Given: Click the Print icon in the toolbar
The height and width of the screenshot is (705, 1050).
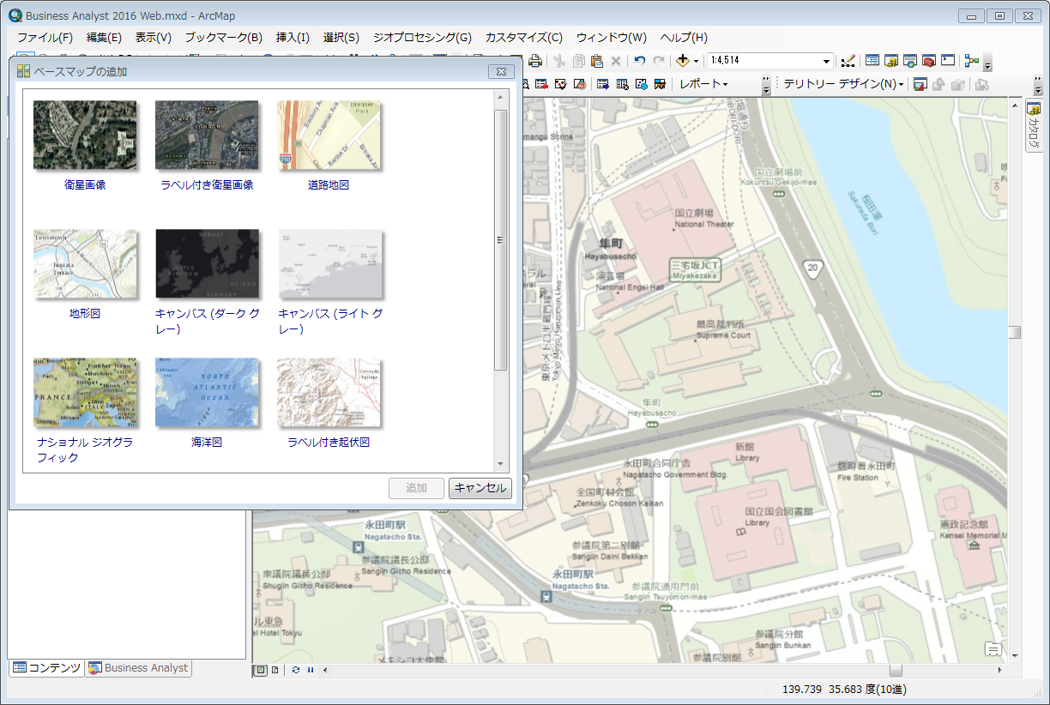Looking at the screenshot, I should coord(535,61).
